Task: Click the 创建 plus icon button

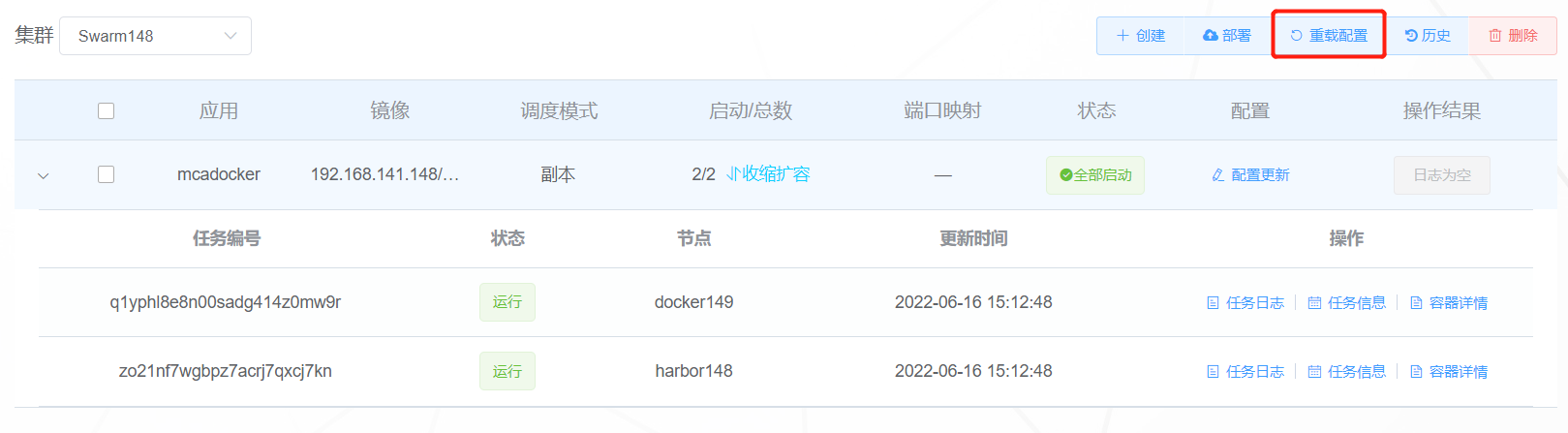Action: click(x=1122, y=36)
